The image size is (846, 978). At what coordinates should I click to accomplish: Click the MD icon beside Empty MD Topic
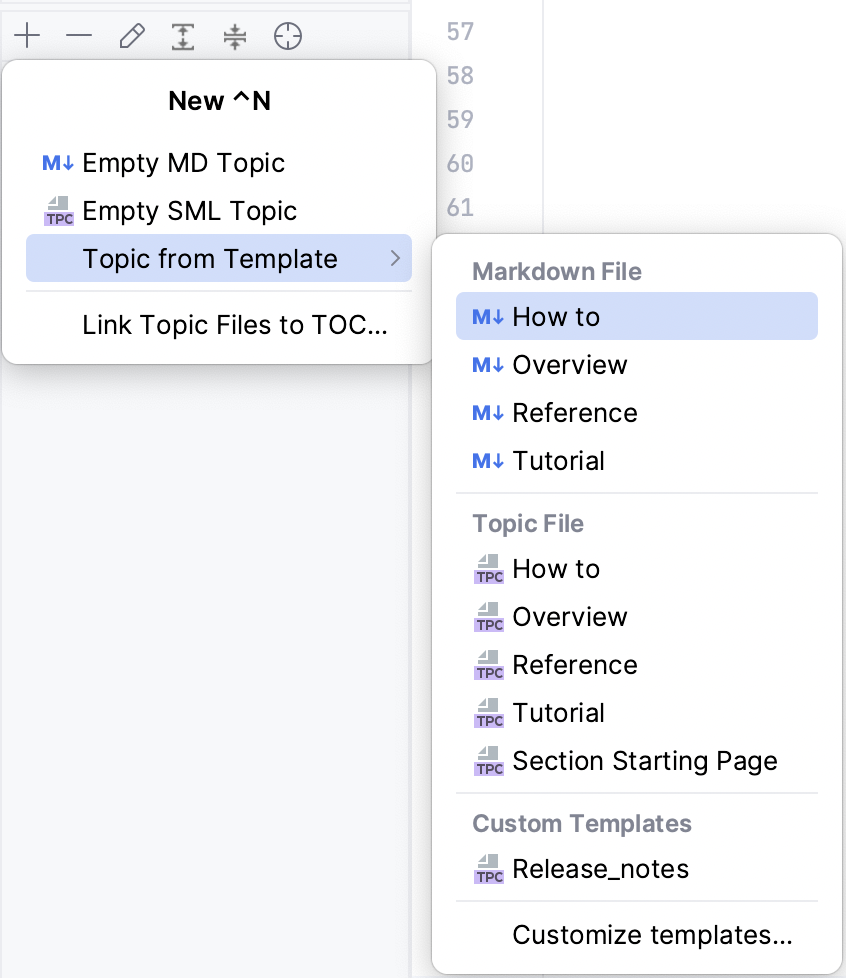tap(59, 162)
